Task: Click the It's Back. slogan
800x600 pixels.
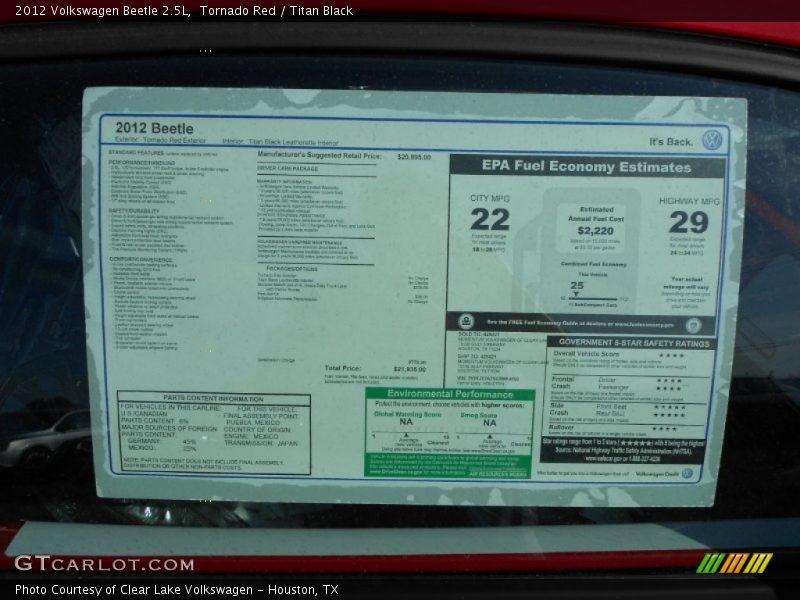Action: tap(671, 141)
